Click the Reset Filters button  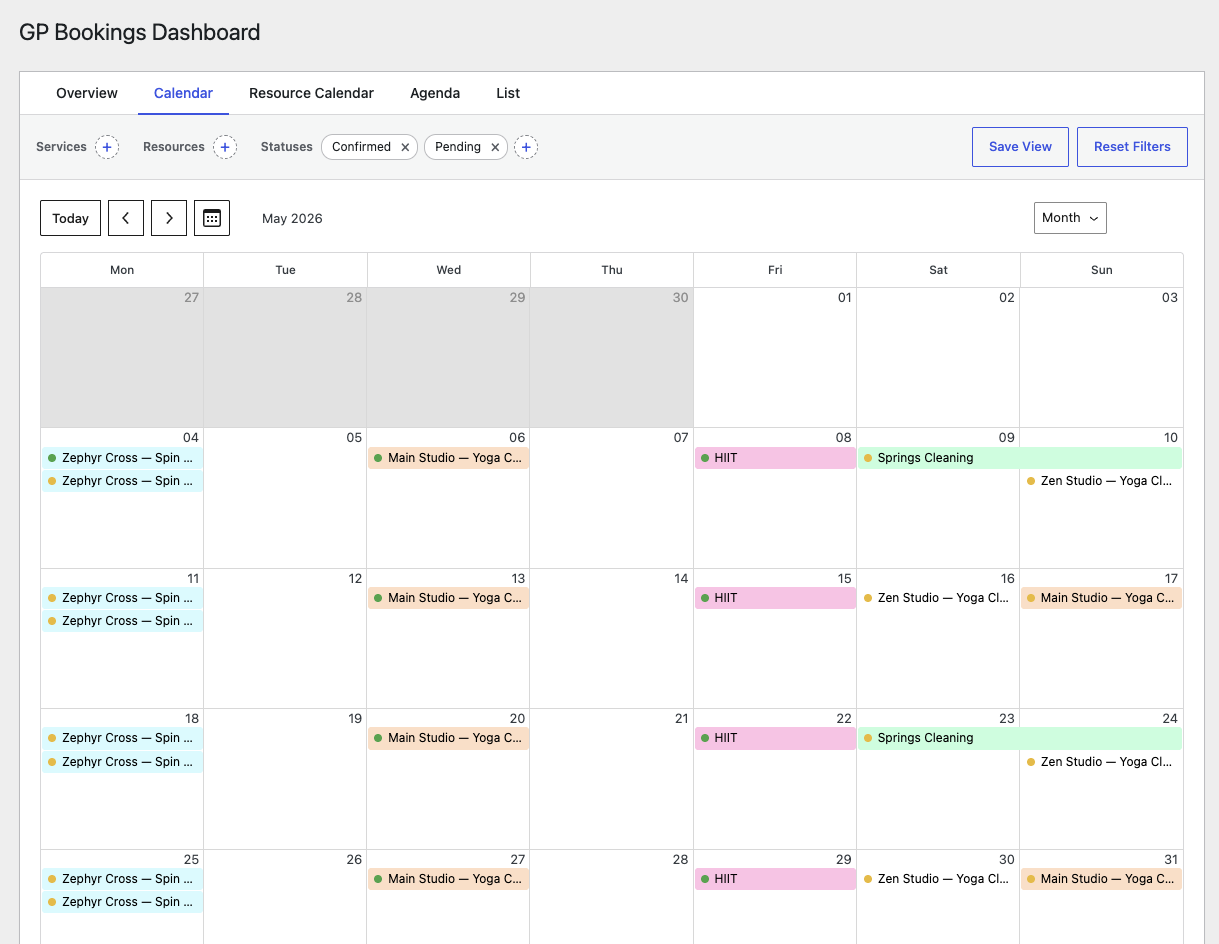click(x=1132, y=147)
